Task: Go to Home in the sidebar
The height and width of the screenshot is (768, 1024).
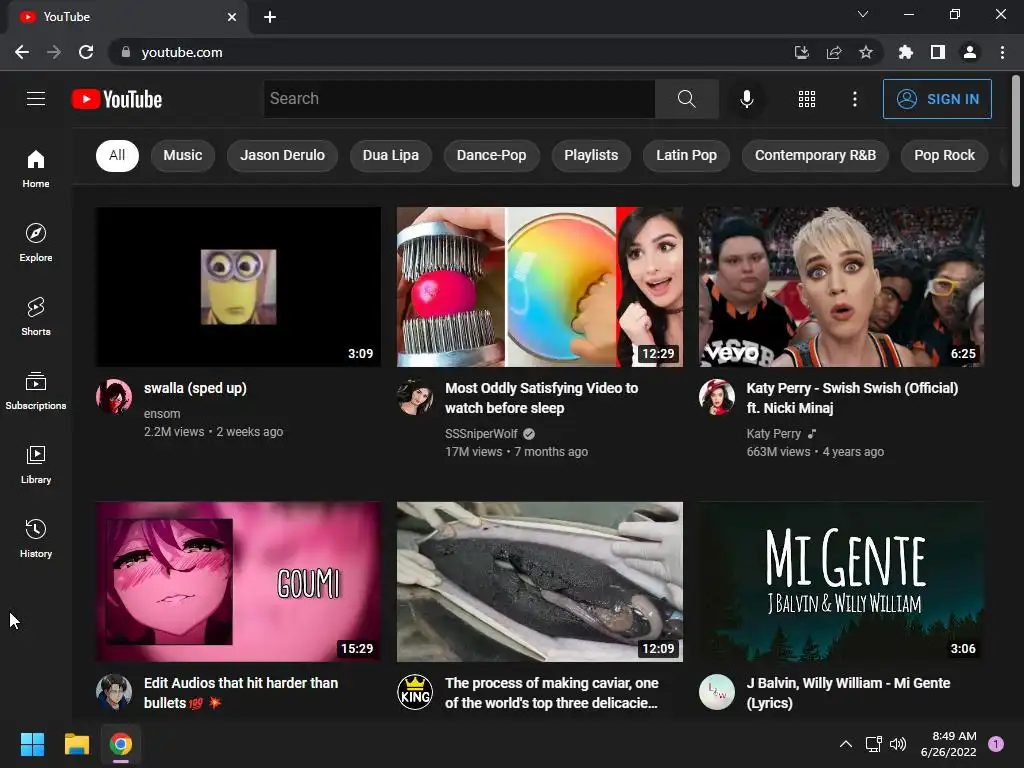Action: coord(36,169)
